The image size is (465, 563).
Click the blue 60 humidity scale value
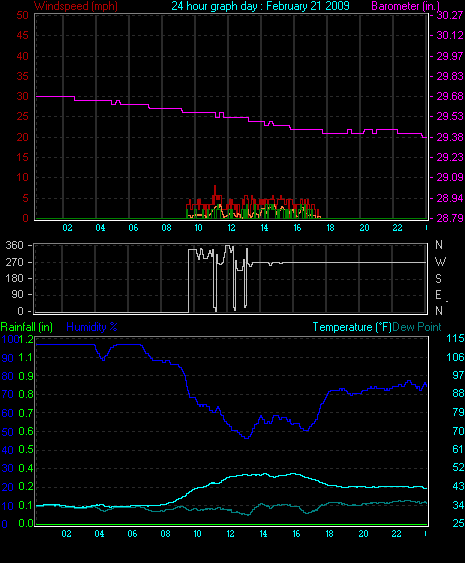7,413
